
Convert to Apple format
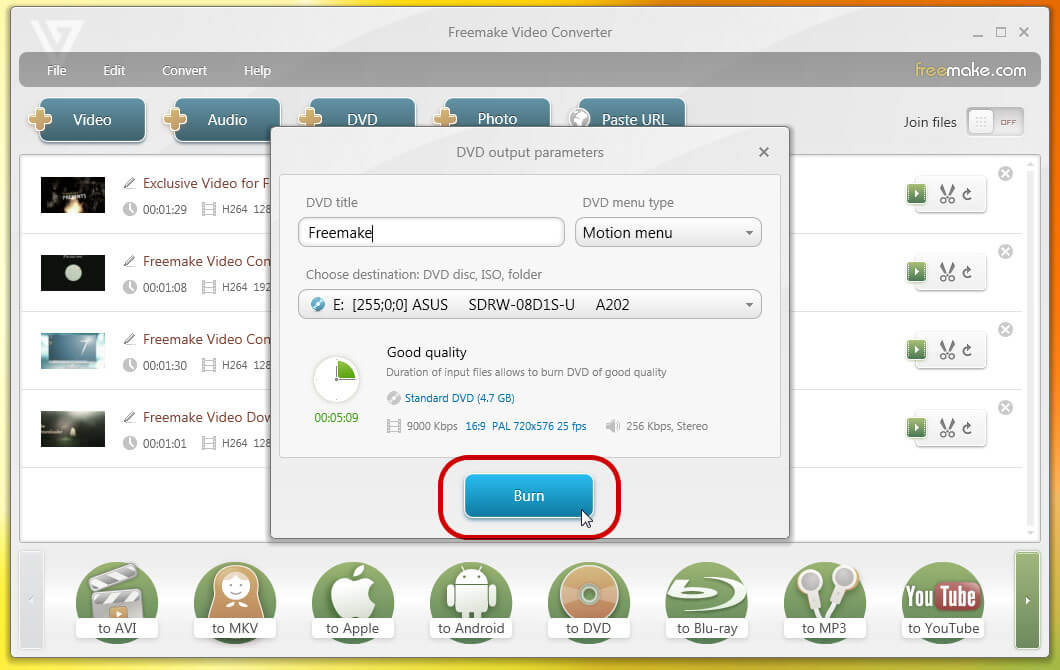point(352,602)
